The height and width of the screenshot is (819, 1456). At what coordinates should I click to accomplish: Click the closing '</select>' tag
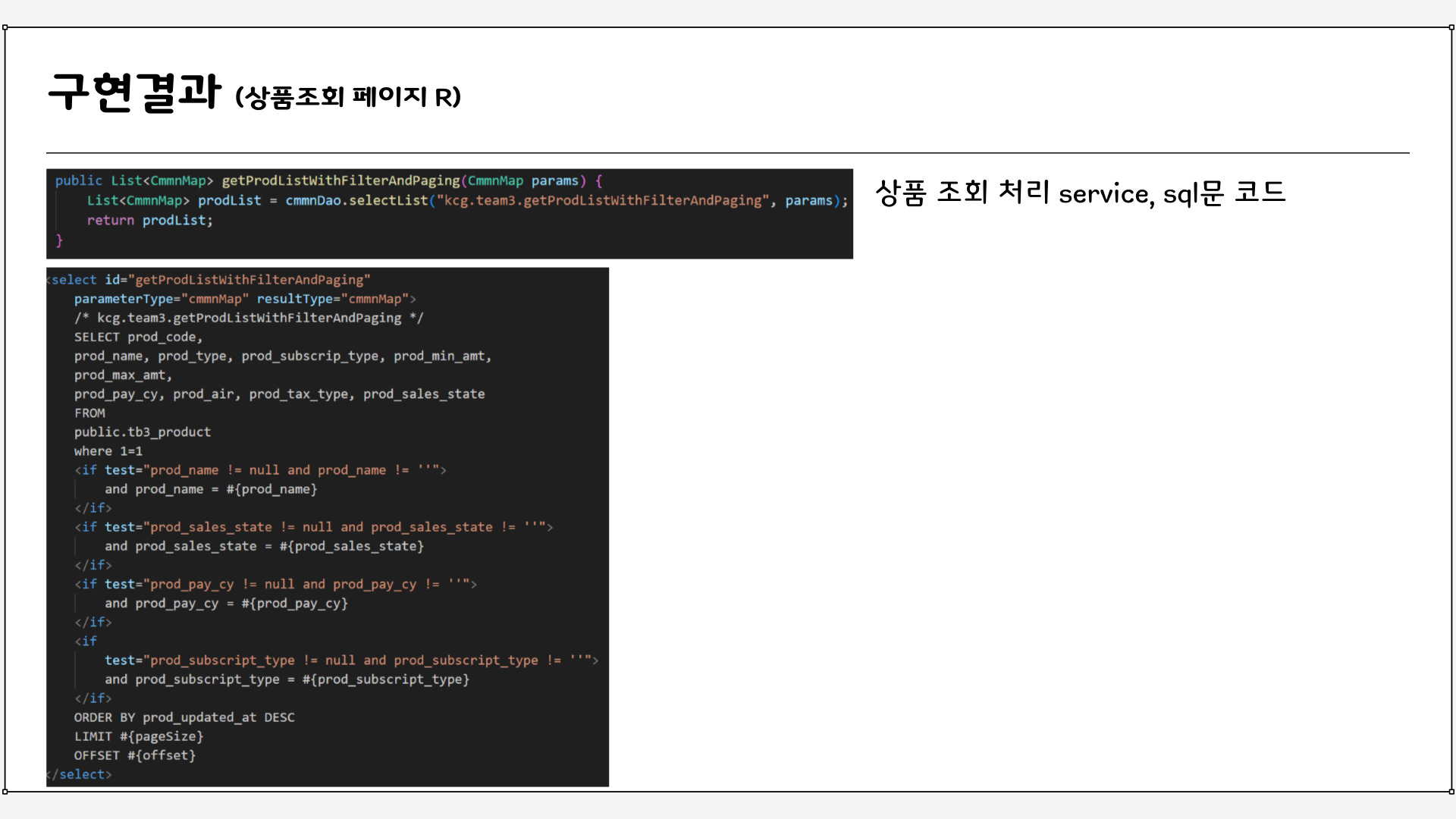[79, 774]
